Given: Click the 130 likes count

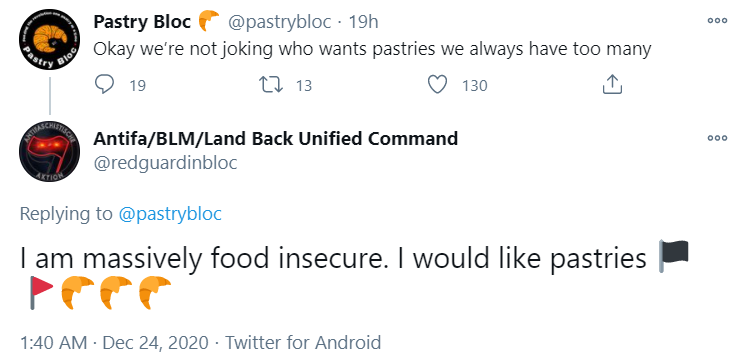Looking at the screenshot, I should click(475, 86).
